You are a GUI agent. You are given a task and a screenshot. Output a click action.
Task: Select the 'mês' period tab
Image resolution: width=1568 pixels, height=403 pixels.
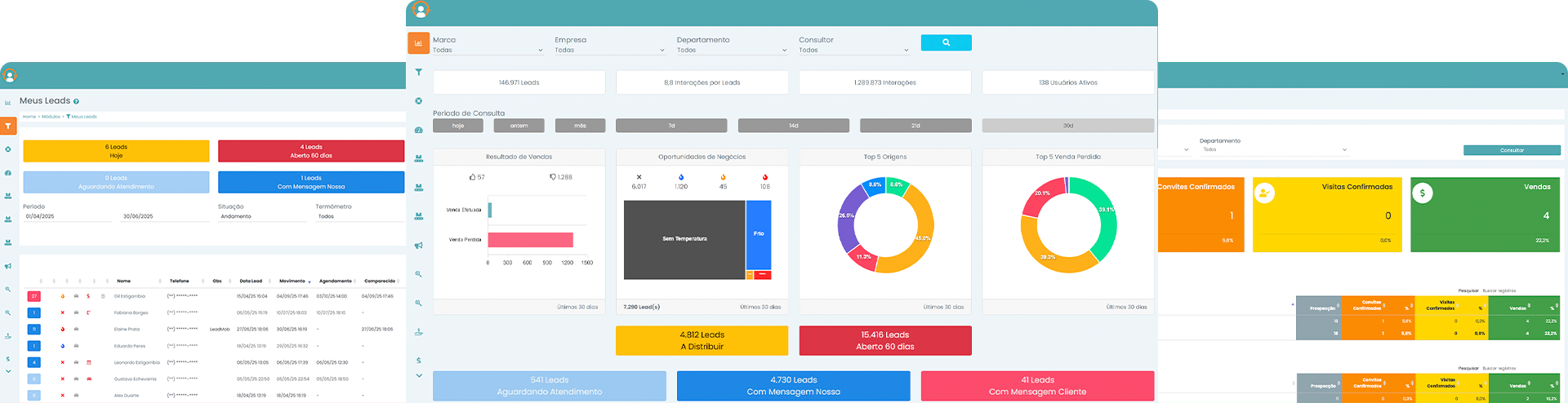coord(580,126)
